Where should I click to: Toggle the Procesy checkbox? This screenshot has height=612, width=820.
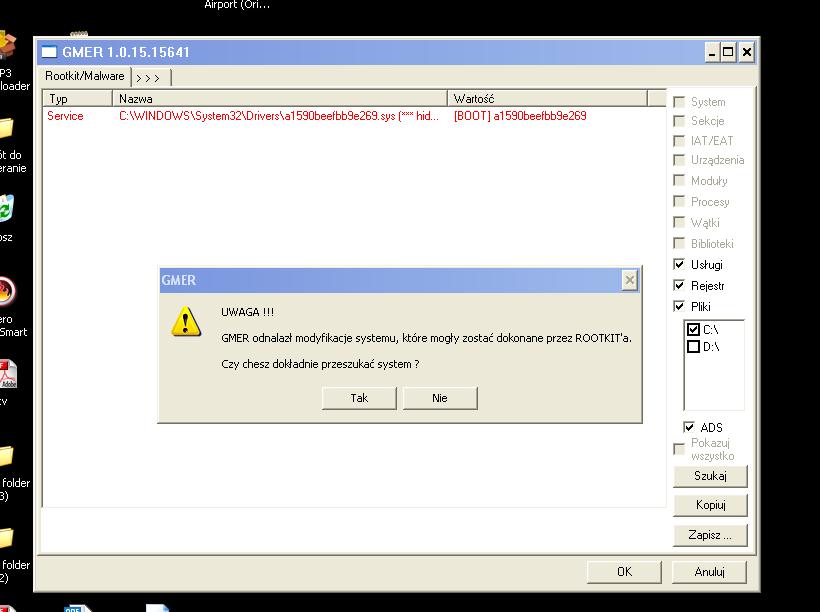point(679,201)
